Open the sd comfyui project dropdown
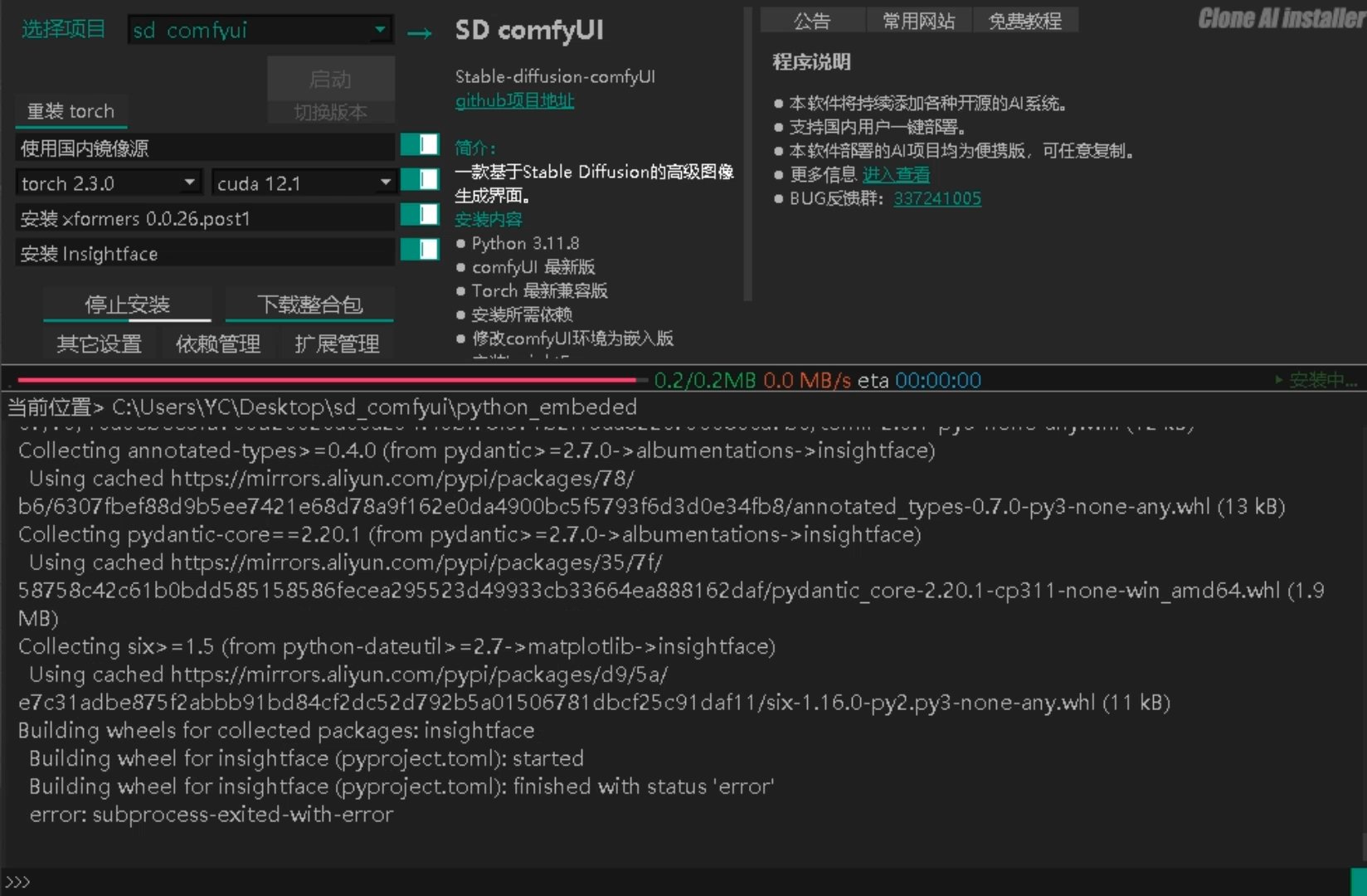This screenshot has width=1367, height=896. point(260,30)
